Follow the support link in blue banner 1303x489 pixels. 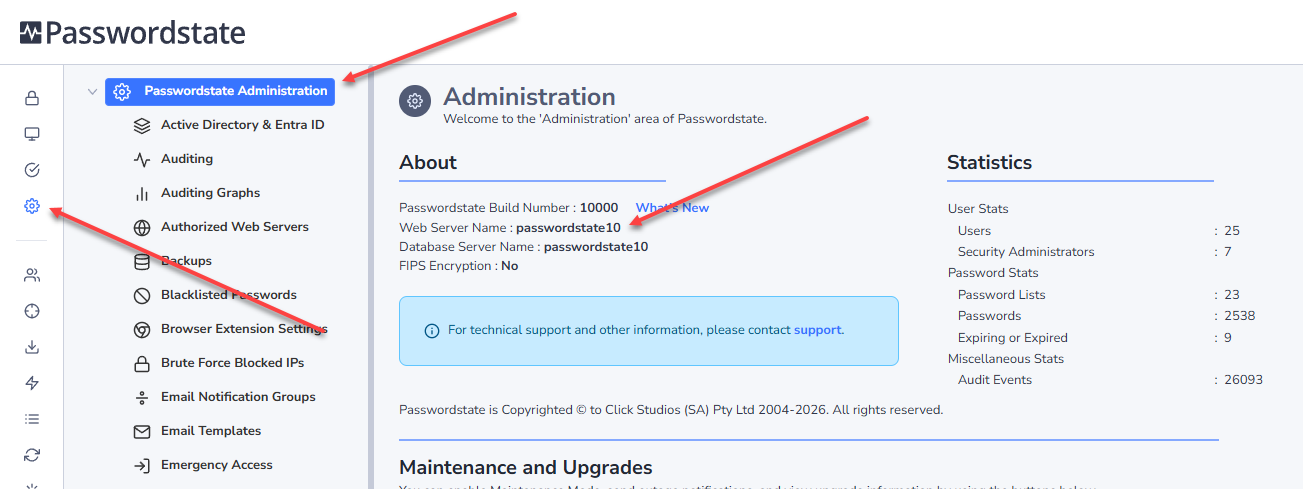click(x=817, y=330)
